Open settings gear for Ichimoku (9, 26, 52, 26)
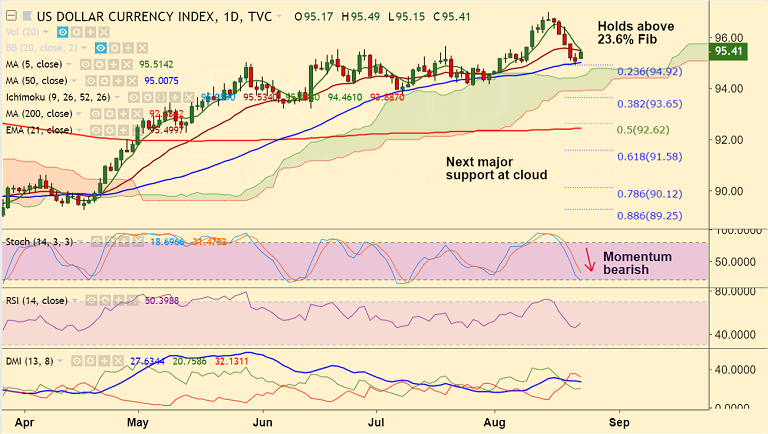This screenshot has width=768, height=434. click(x=147, y=97)
